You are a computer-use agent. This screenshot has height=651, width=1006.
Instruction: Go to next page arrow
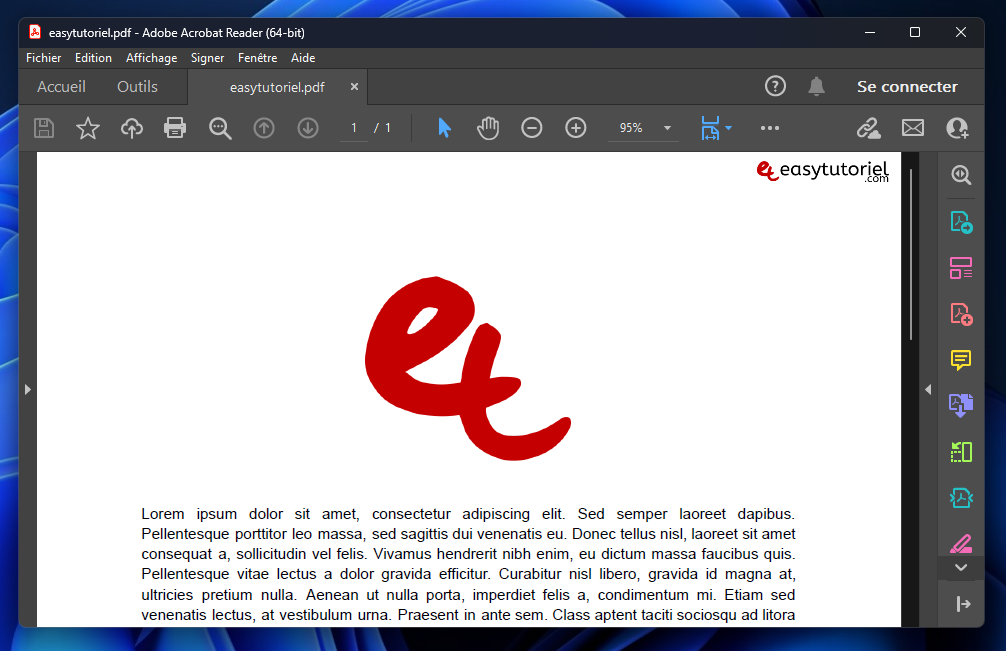308,128
